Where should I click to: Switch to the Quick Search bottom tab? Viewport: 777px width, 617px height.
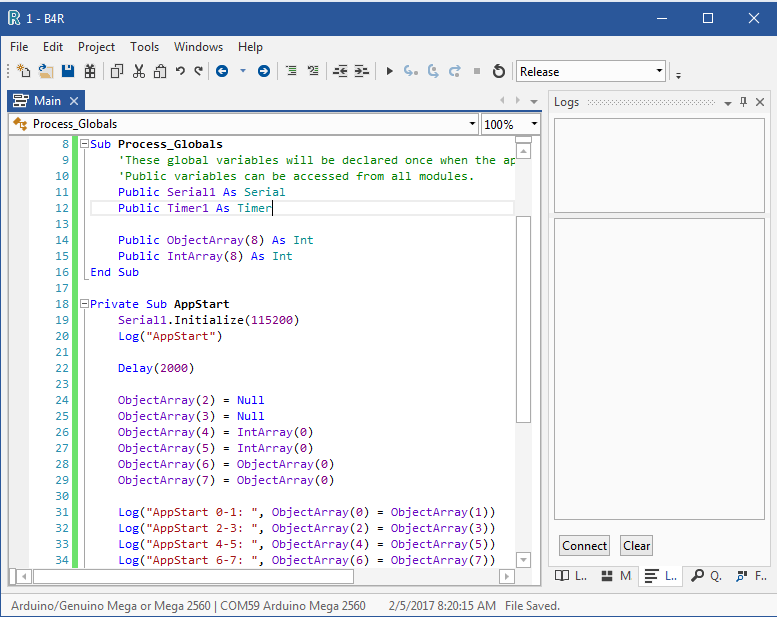pos(706,576)
